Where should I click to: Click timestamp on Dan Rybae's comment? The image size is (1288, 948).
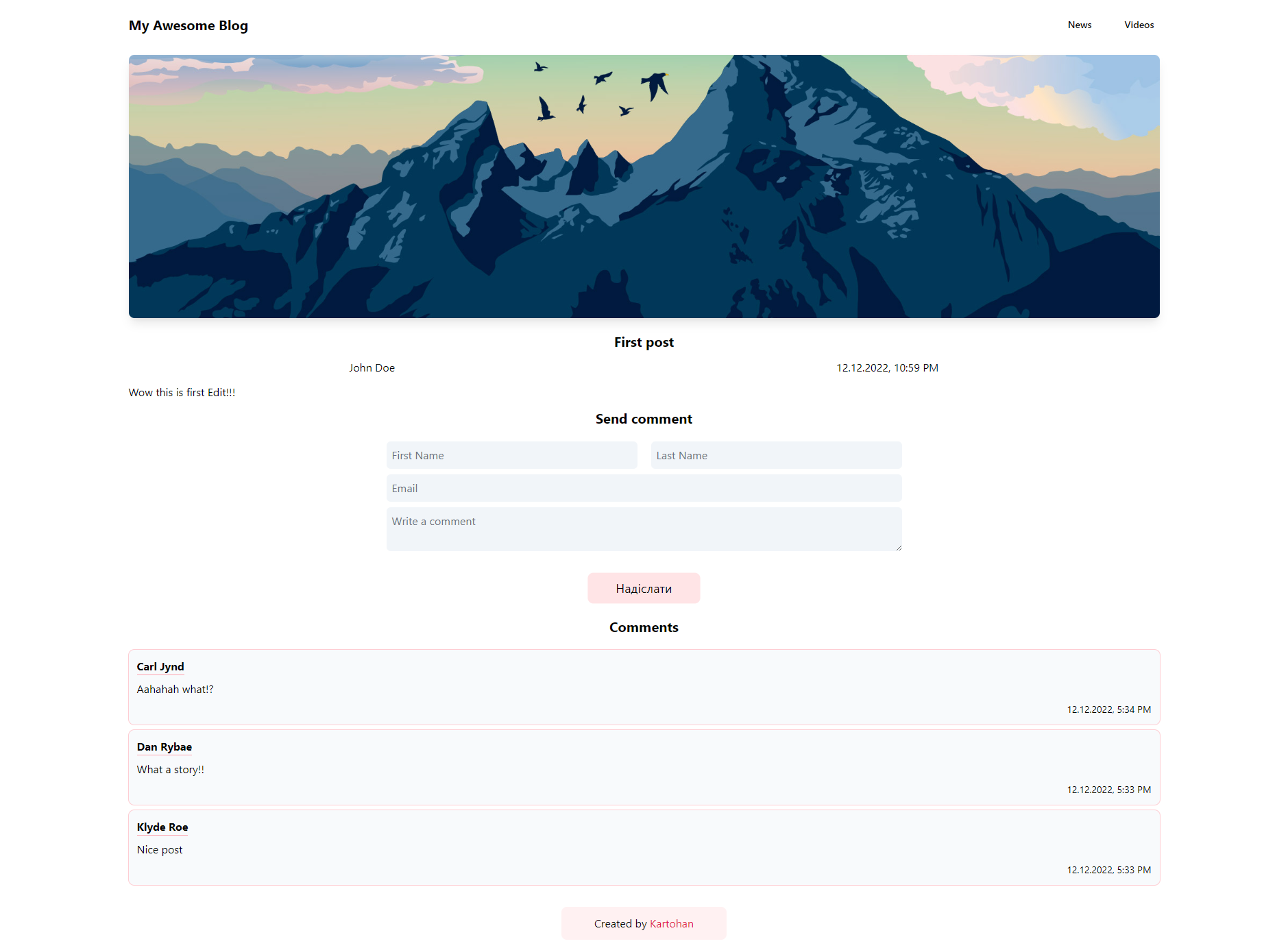coord(1108,790)
